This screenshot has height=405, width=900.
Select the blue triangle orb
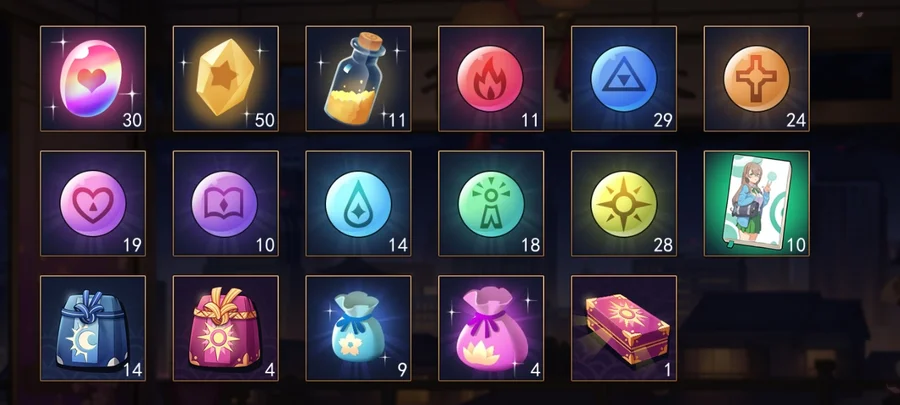[624, 79]
